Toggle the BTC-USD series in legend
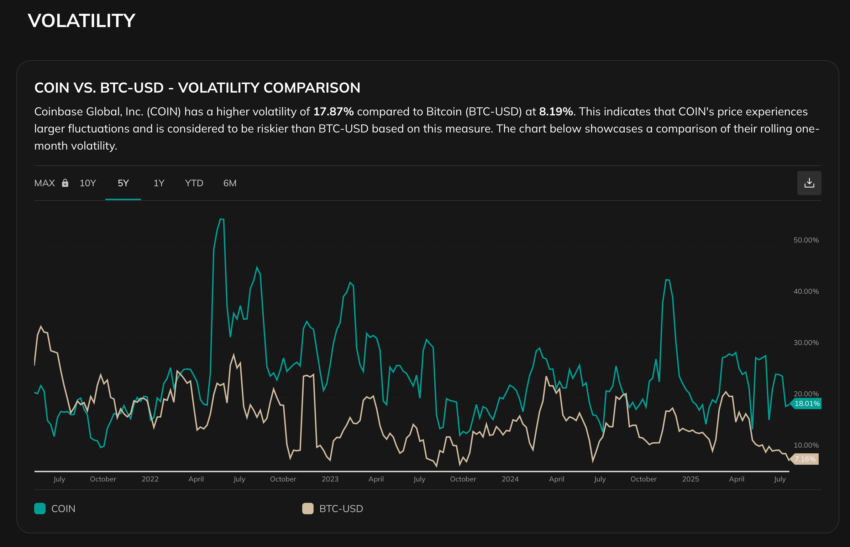 click(333, 509)
